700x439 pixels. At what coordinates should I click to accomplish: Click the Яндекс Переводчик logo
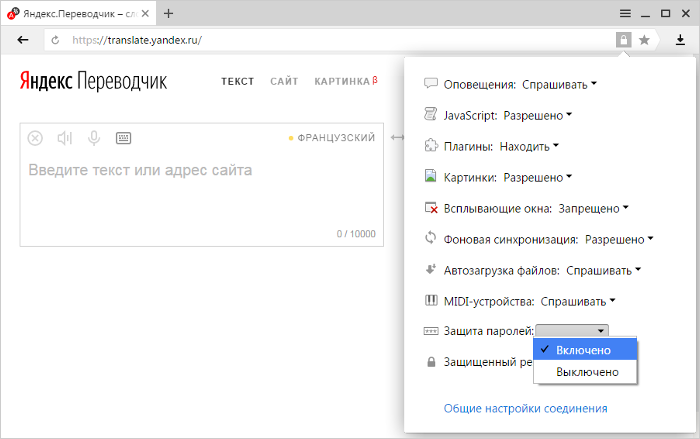(x=93, y=81)
